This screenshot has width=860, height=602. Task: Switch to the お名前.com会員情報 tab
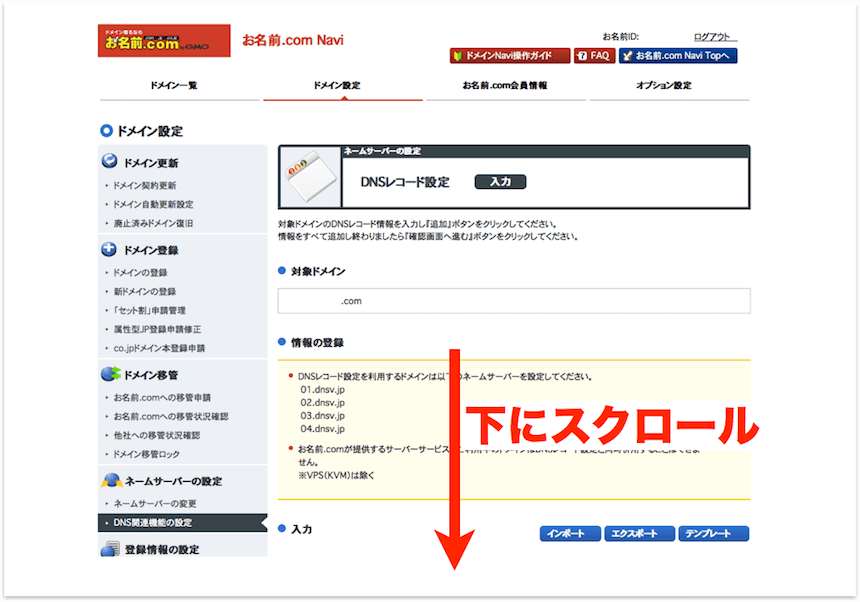(505, 85)
